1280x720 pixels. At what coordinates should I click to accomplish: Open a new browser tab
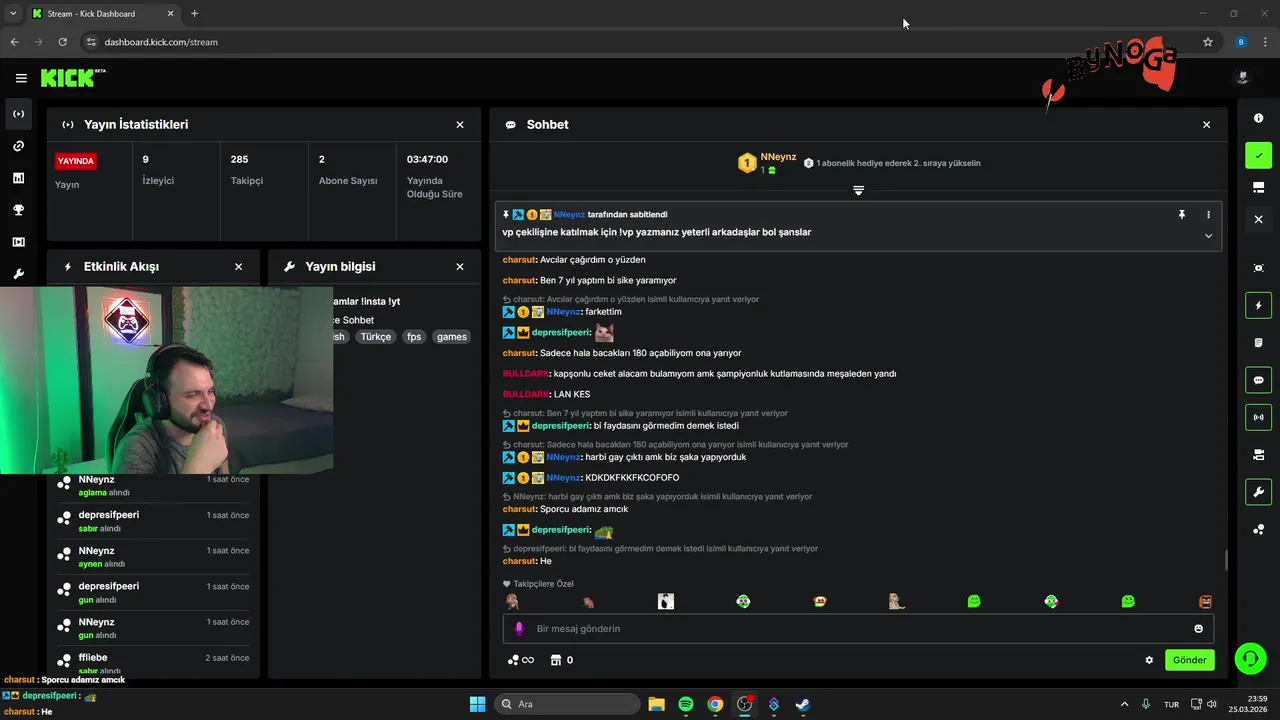tap(194, 13)
